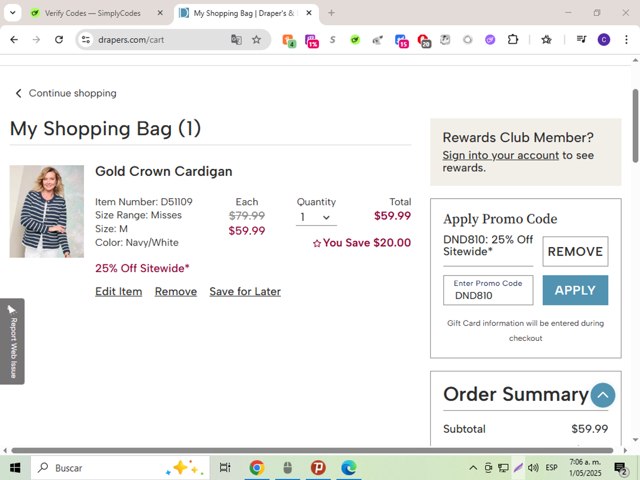Click the Buscar taskbar search box

coord(120,468)
